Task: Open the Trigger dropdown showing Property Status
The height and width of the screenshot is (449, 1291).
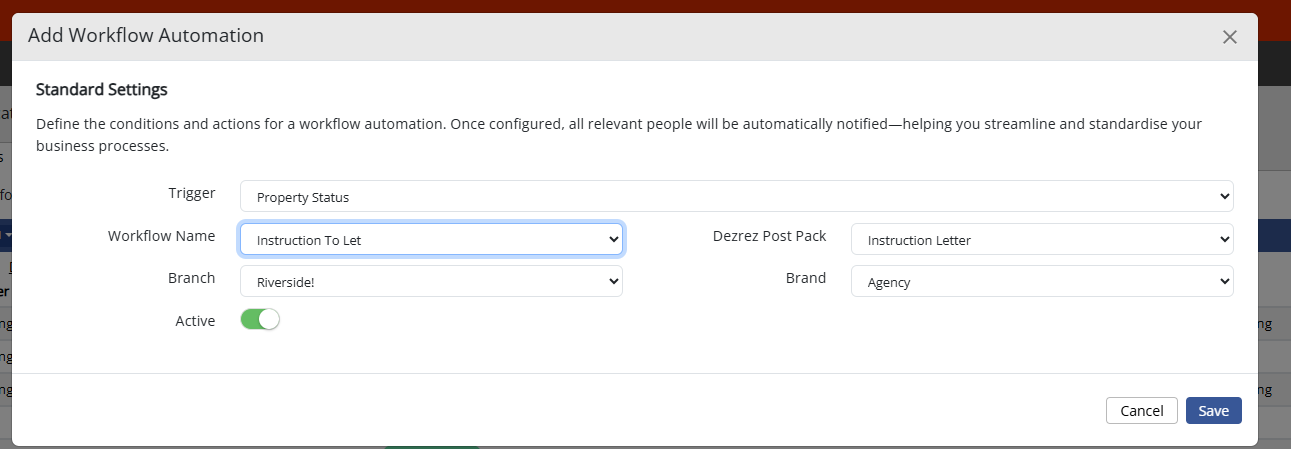Action: coord(736,197)
